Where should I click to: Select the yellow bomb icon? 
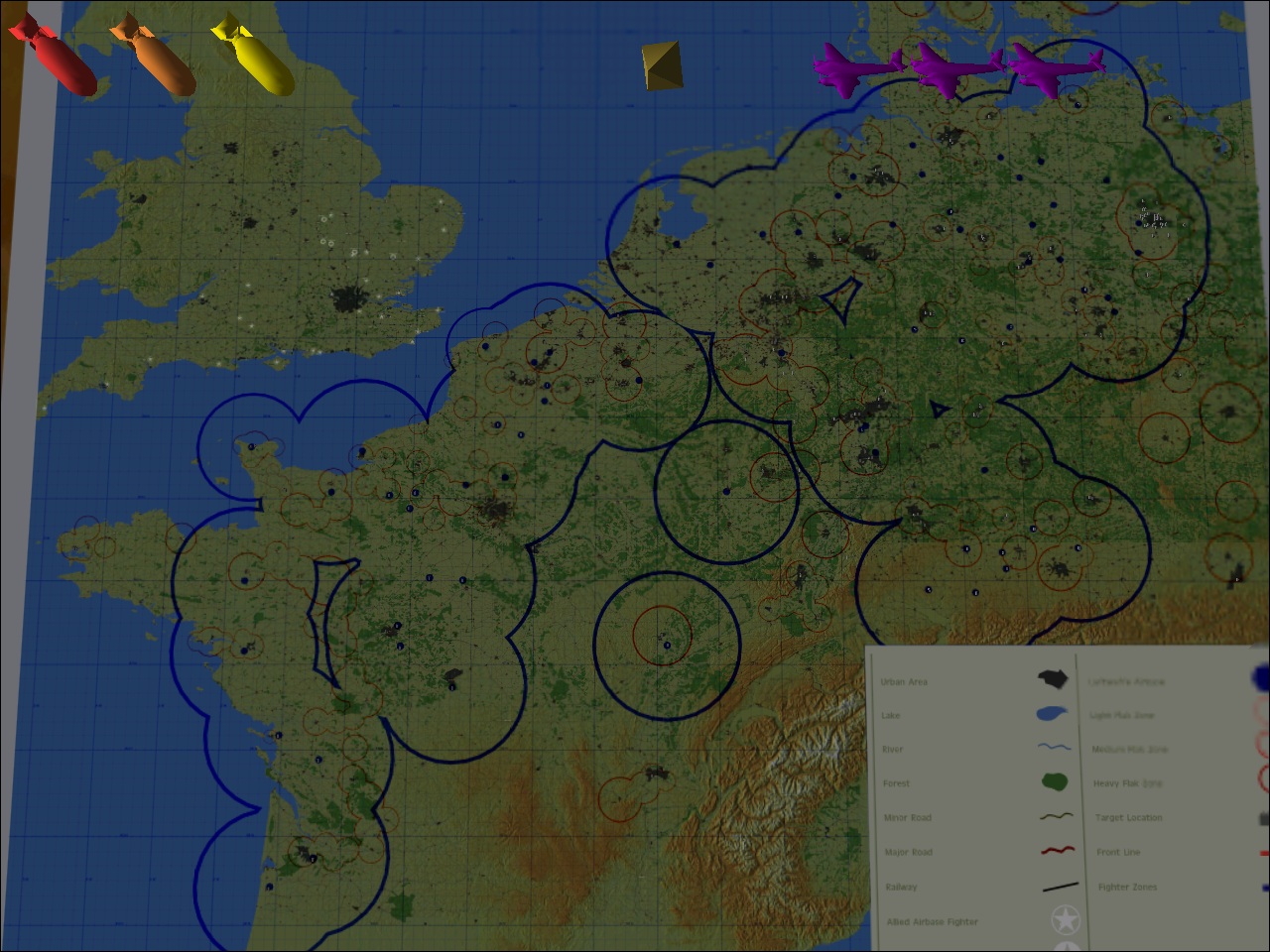[x=252, y=57]
